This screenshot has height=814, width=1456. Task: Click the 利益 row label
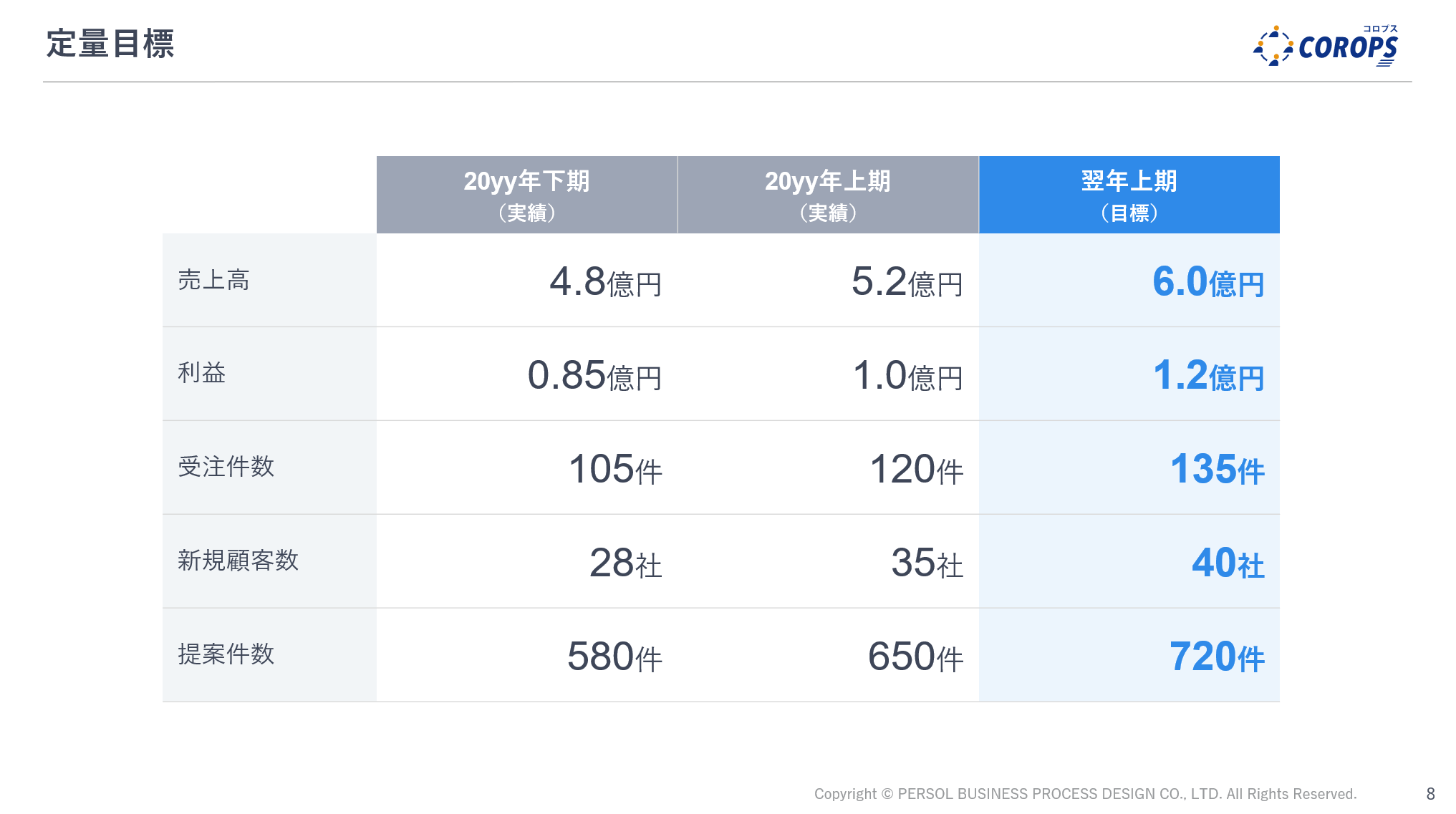[201, 373]
